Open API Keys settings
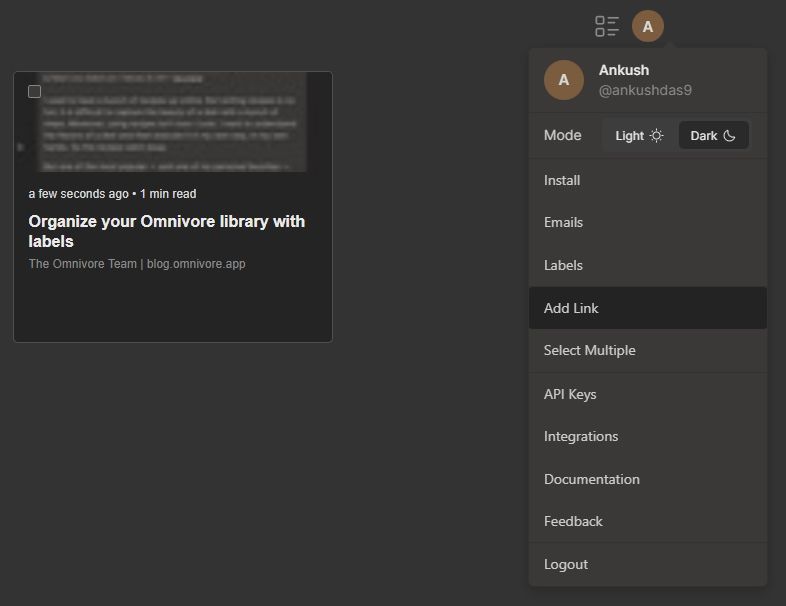 pyautogui.click(x=570, y=395)
